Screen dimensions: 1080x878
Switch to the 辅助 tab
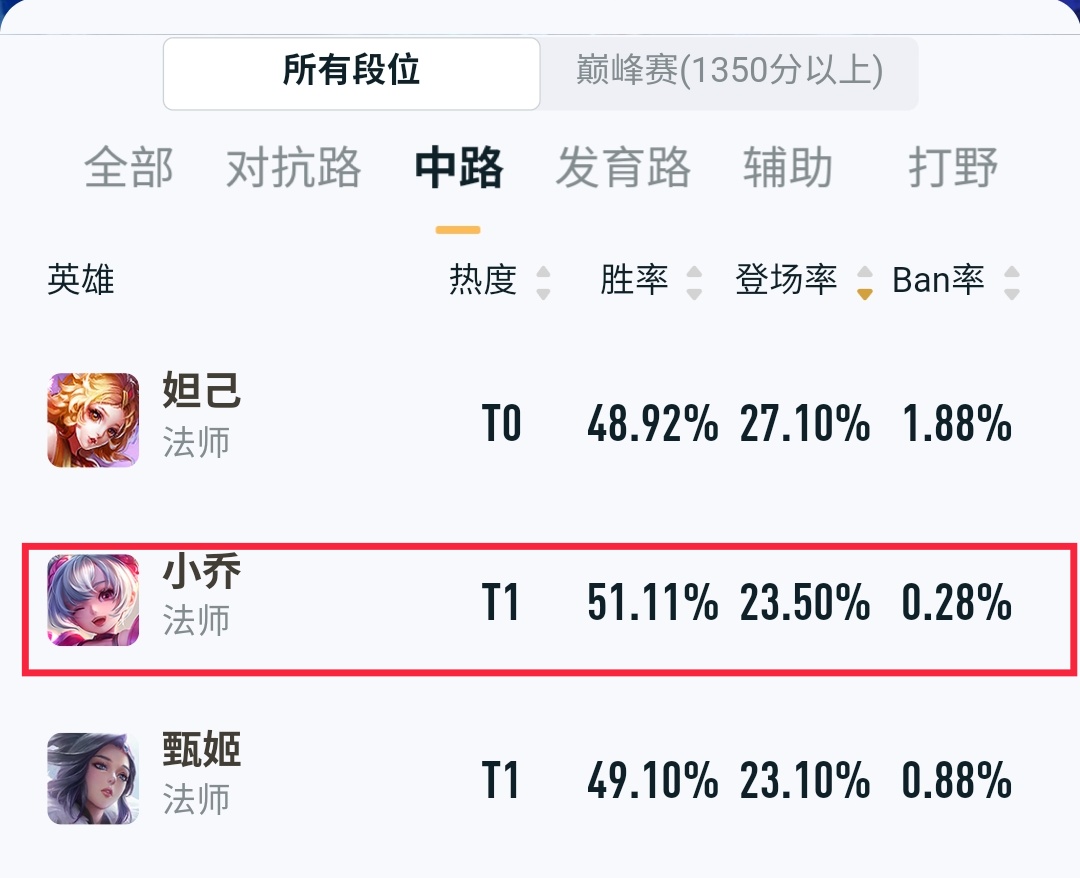click(x=788, y=167)
